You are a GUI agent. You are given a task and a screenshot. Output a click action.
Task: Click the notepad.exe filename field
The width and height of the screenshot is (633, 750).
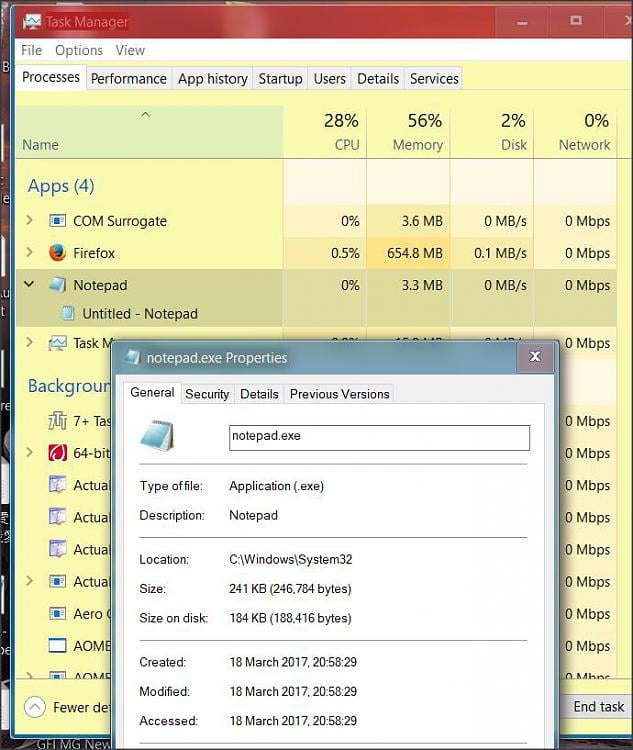(x=379, y=438)
